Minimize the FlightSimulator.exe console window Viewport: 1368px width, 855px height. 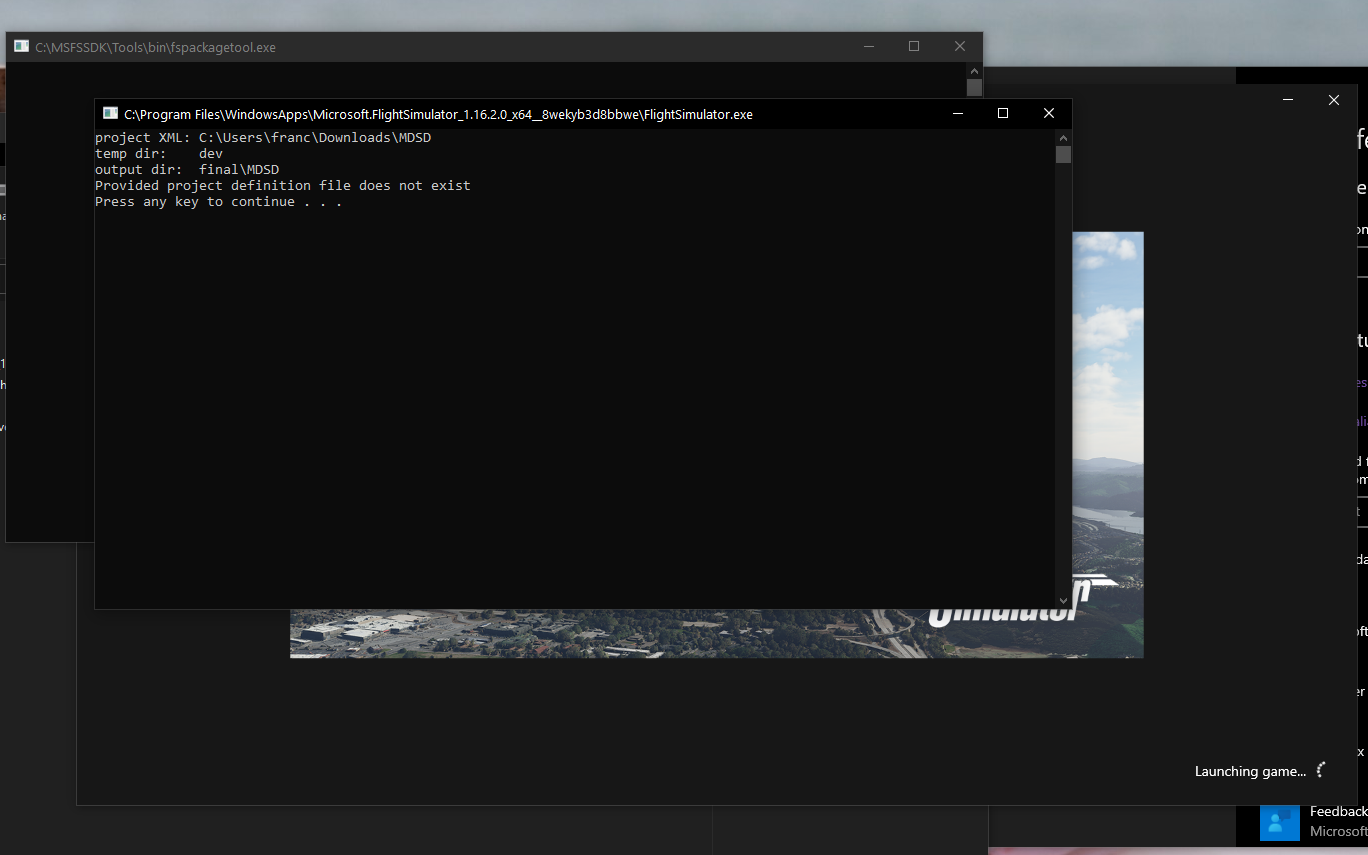click(x=958, y=114)
